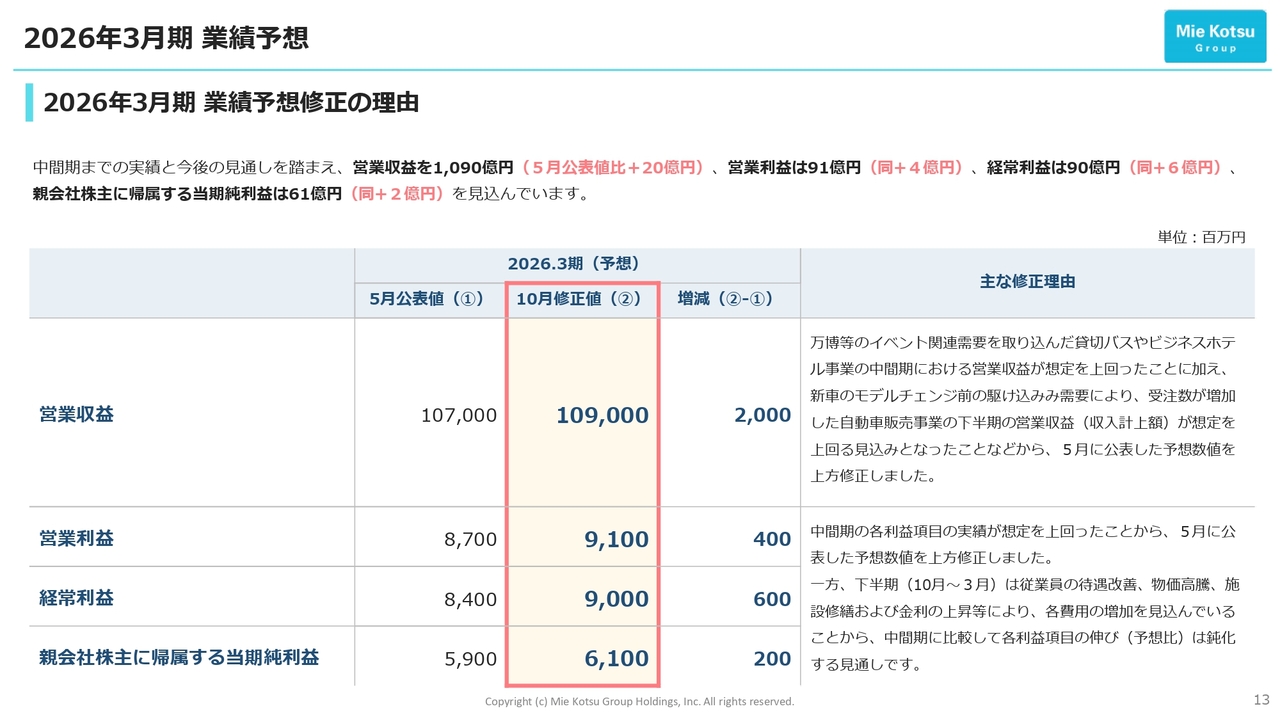Screen dimensions: 1280x720
Task: Click the 親会社株主に帰属する当期純利益 row label
Action: tap(179, 657)
